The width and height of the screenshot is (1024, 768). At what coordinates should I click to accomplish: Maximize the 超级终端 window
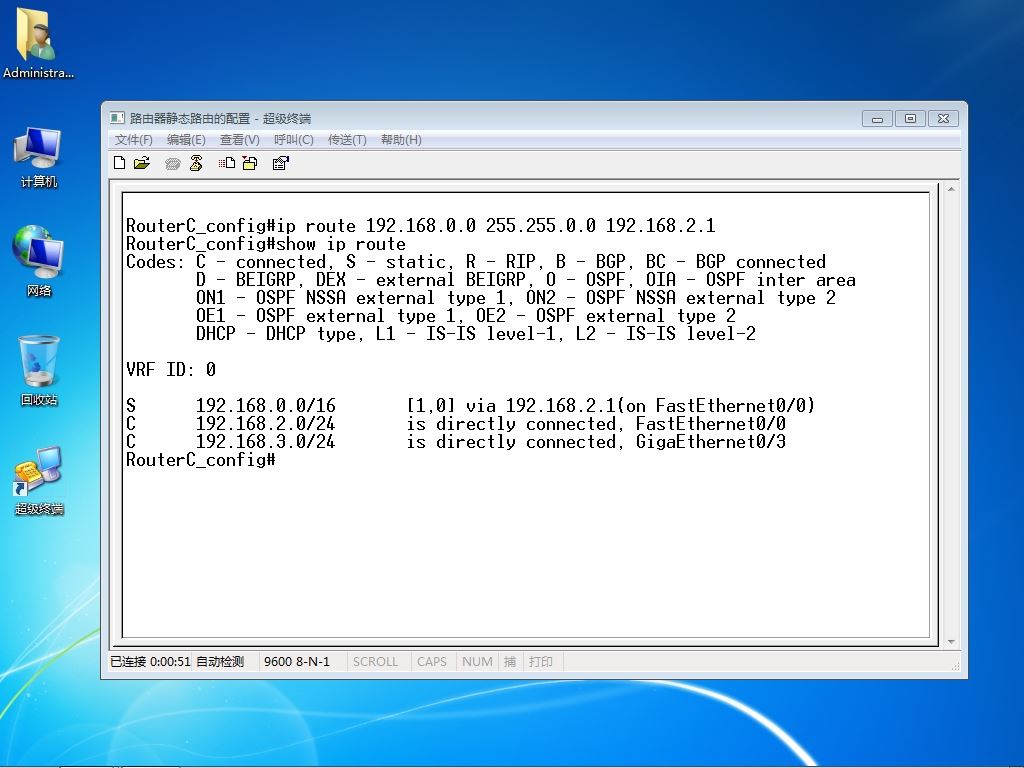pyautogui.click(x=910, y=119)
